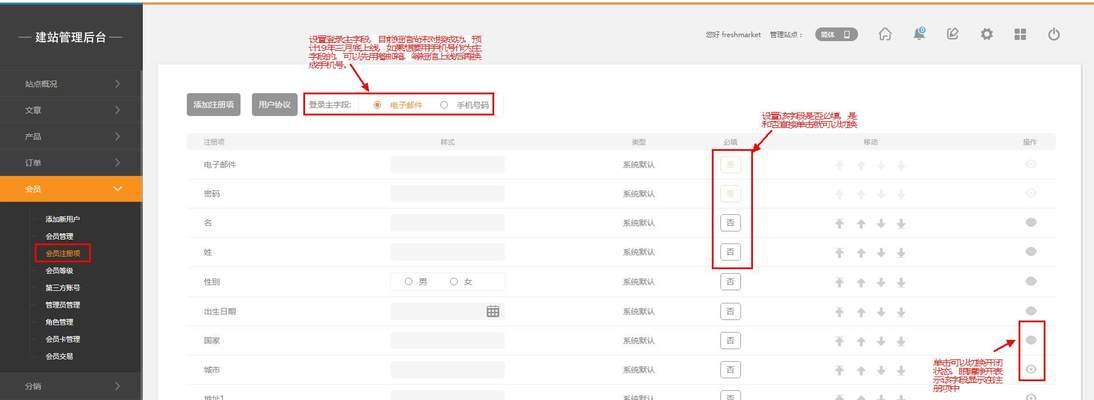Move the 名 row up one
Screen dimensions: 1094x400
(860, 224)
